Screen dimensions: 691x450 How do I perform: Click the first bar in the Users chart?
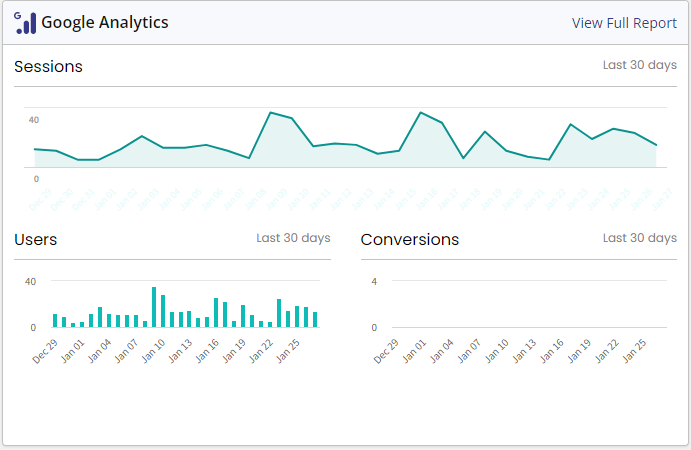[x=55, y=320]
